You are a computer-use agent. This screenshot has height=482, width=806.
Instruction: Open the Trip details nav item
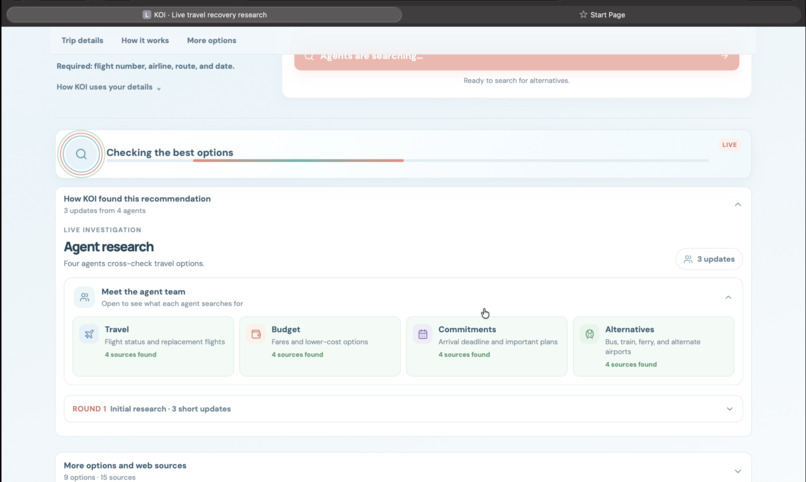(82, 40)
